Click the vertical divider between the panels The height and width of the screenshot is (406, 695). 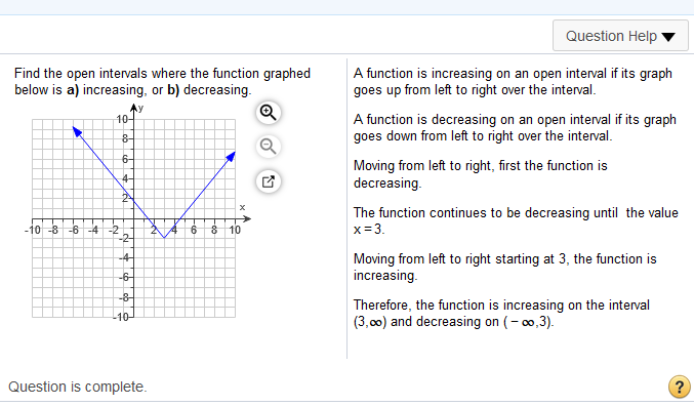coord(347,208)
